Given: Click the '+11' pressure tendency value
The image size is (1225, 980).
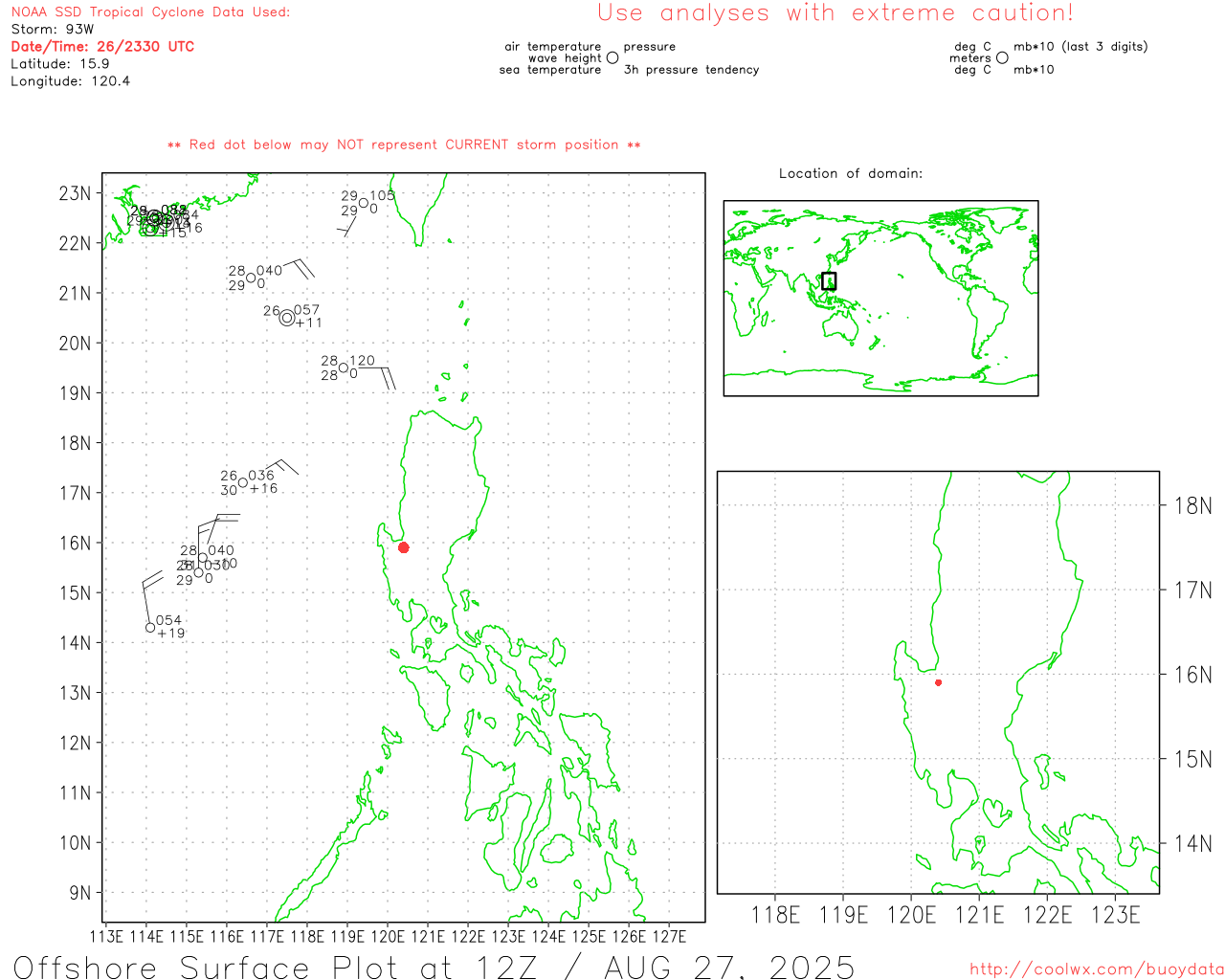Looking at the screenshot, I should point(309,323).
